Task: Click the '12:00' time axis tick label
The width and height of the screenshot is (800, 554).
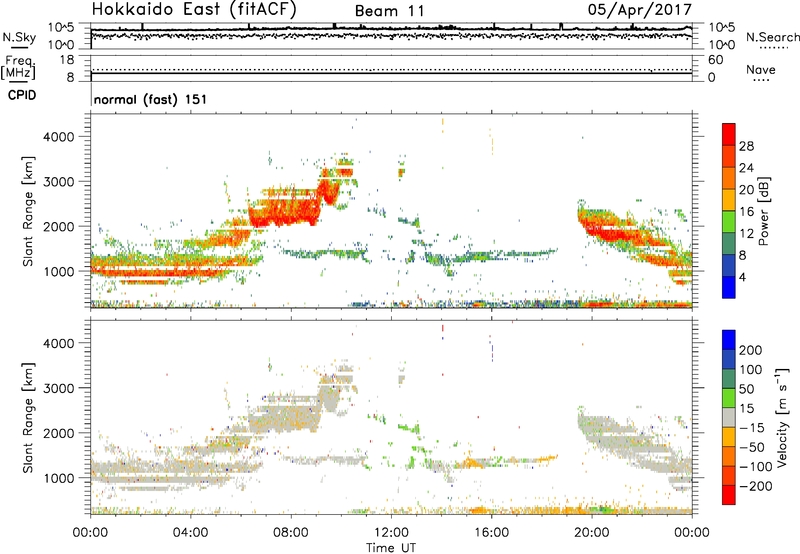Action: coord(391,533)
